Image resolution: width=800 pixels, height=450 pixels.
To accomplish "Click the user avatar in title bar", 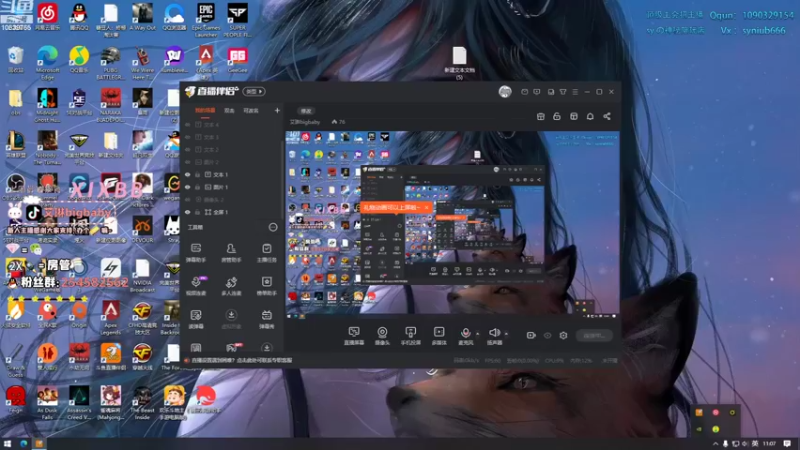I will point(505,92).
